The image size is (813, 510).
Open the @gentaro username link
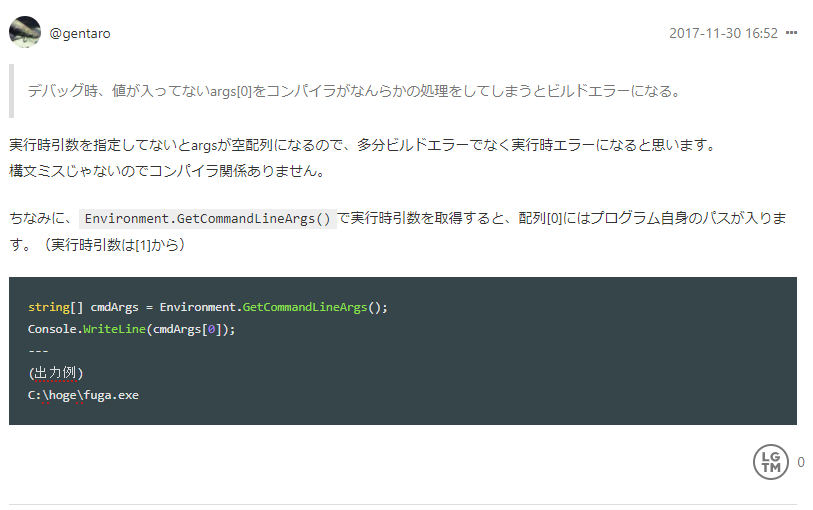(80, 34)
